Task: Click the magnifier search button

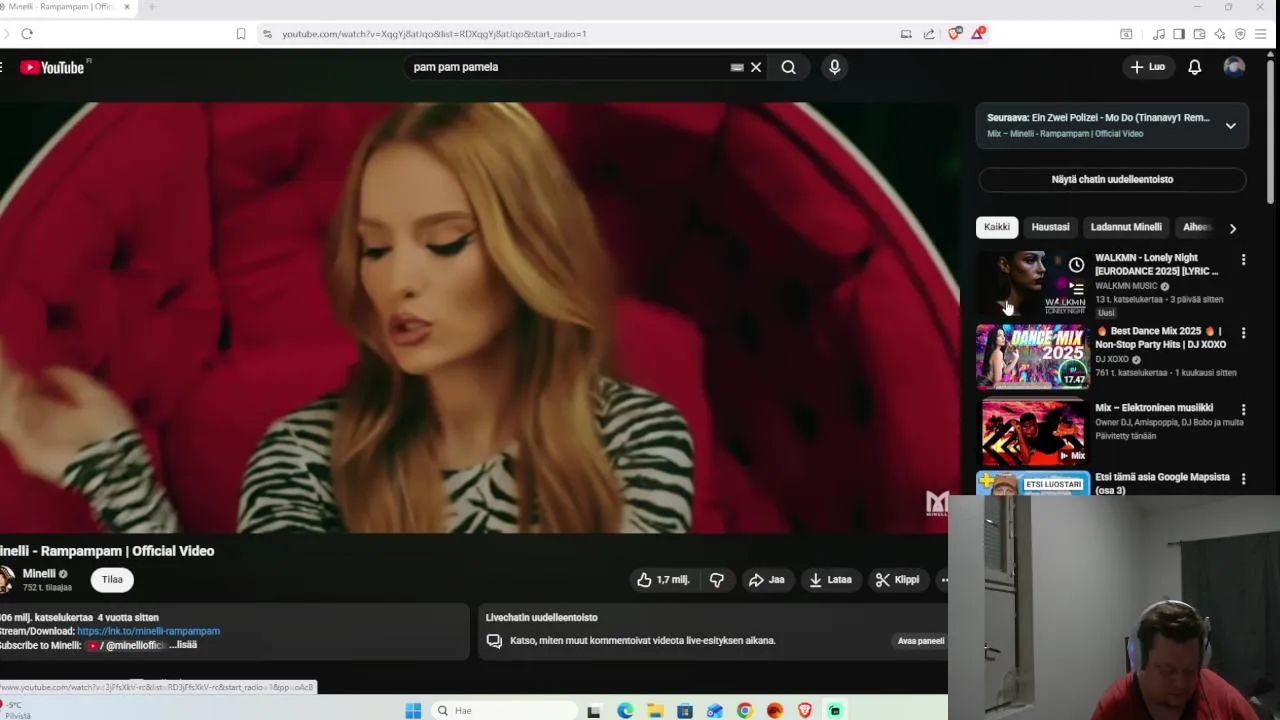Action: (x=789, y=67)
